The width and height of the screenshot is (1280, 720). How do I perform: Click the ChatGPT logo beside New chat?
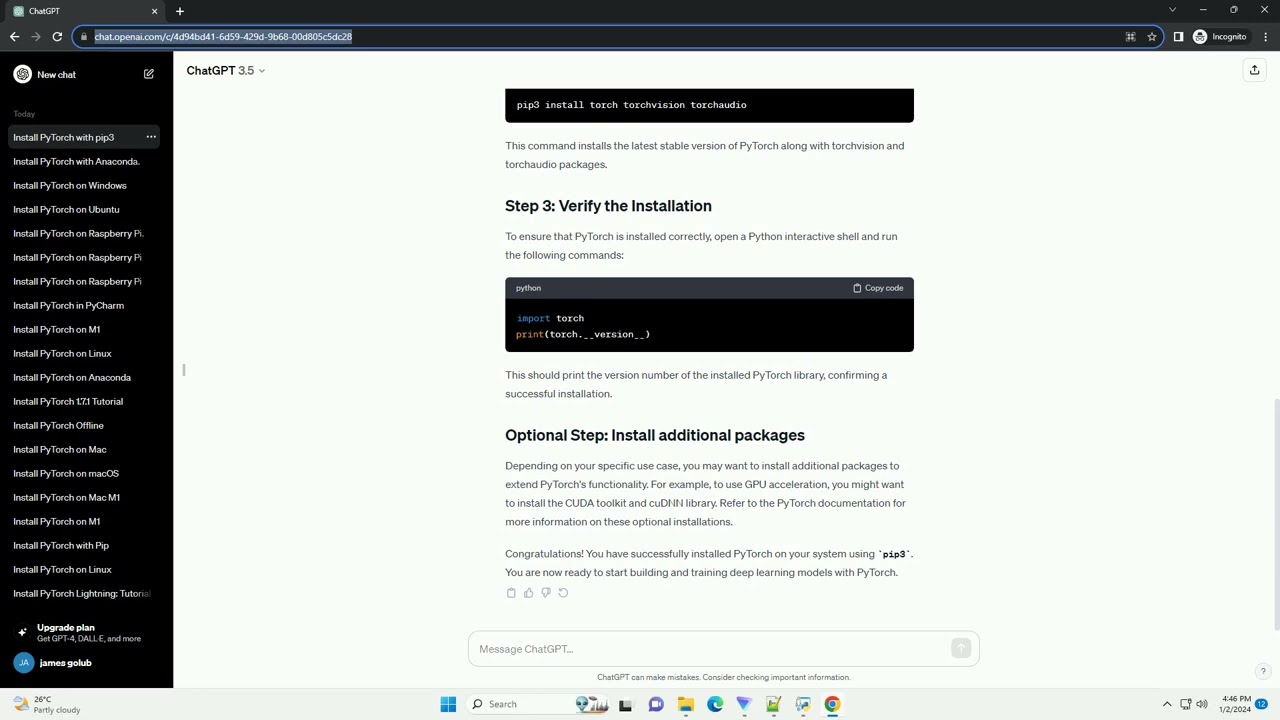[22, 74]
